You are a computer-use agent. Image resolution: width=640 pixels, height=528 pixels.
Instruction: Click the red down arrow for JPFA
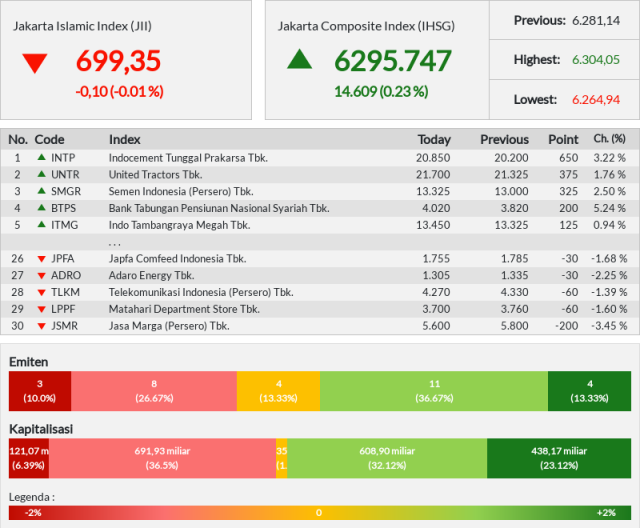41,259
